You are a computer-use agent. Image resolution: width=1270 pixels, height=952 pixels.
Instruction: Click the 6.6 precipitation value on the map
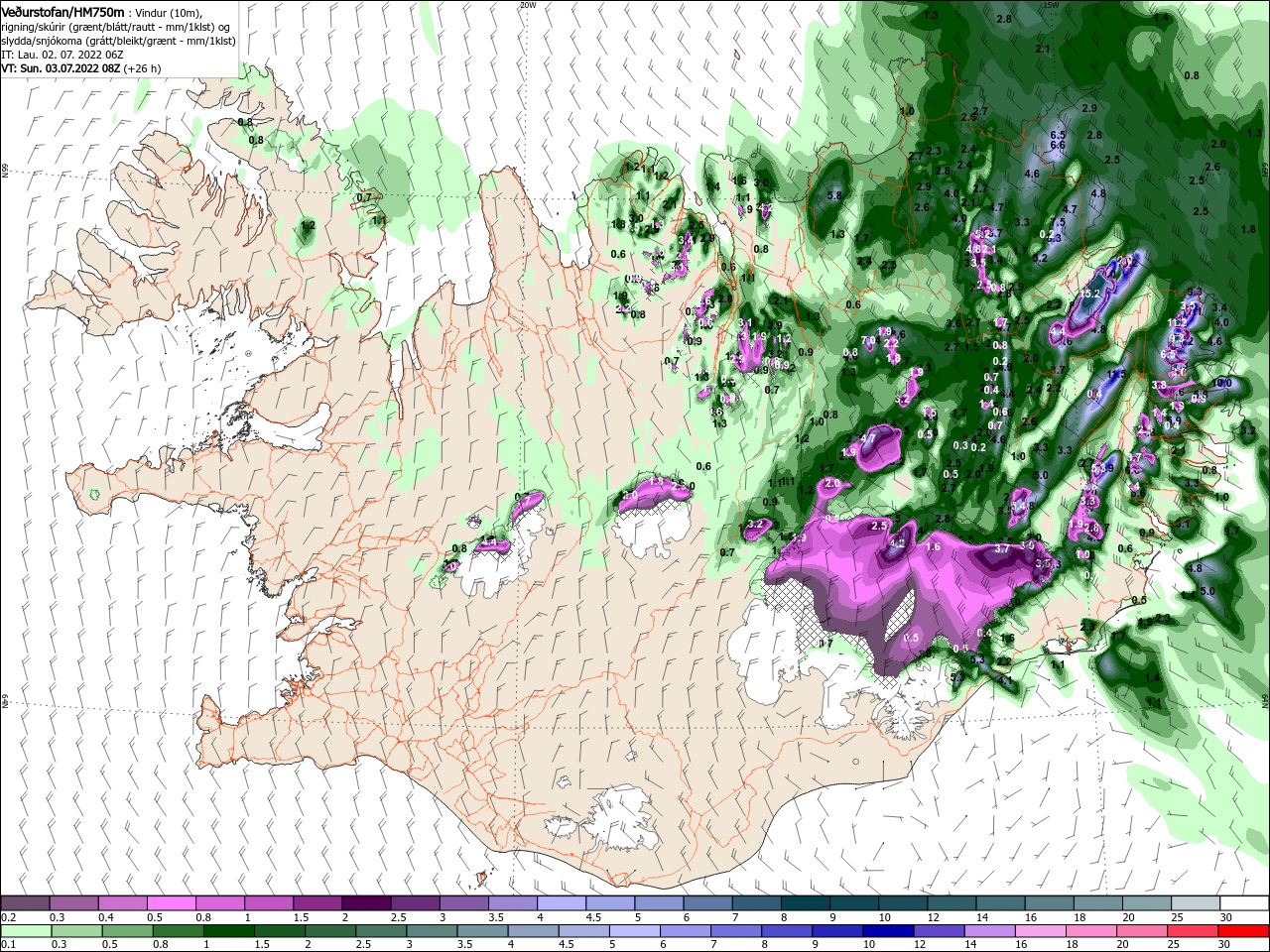point(1057,146)
